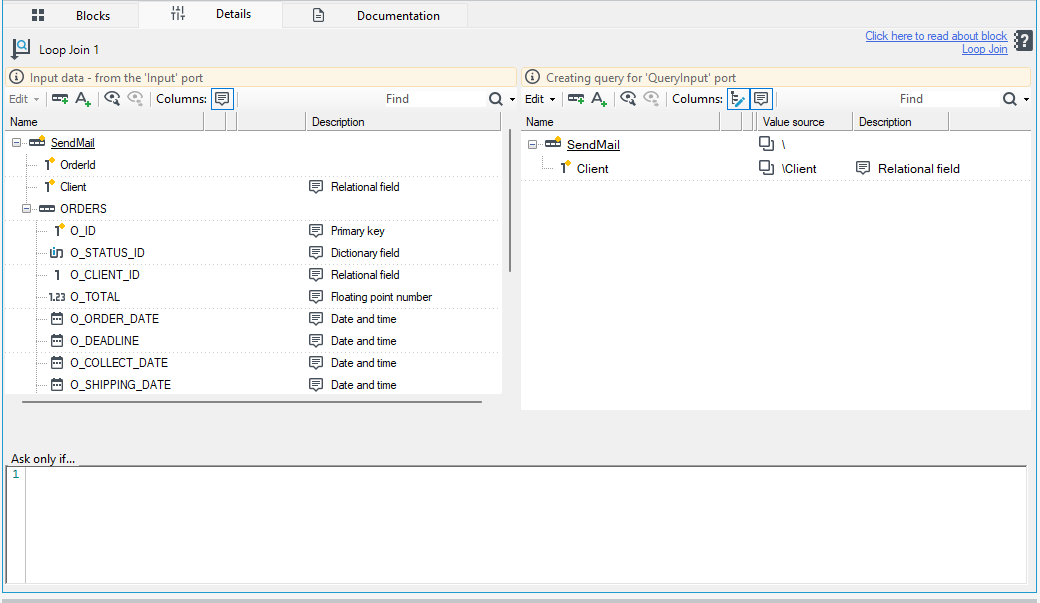Open the 'Click here to read about block Loop Join' link
The height and width of the screenshot is (603, 1040).
coord(937,42)
